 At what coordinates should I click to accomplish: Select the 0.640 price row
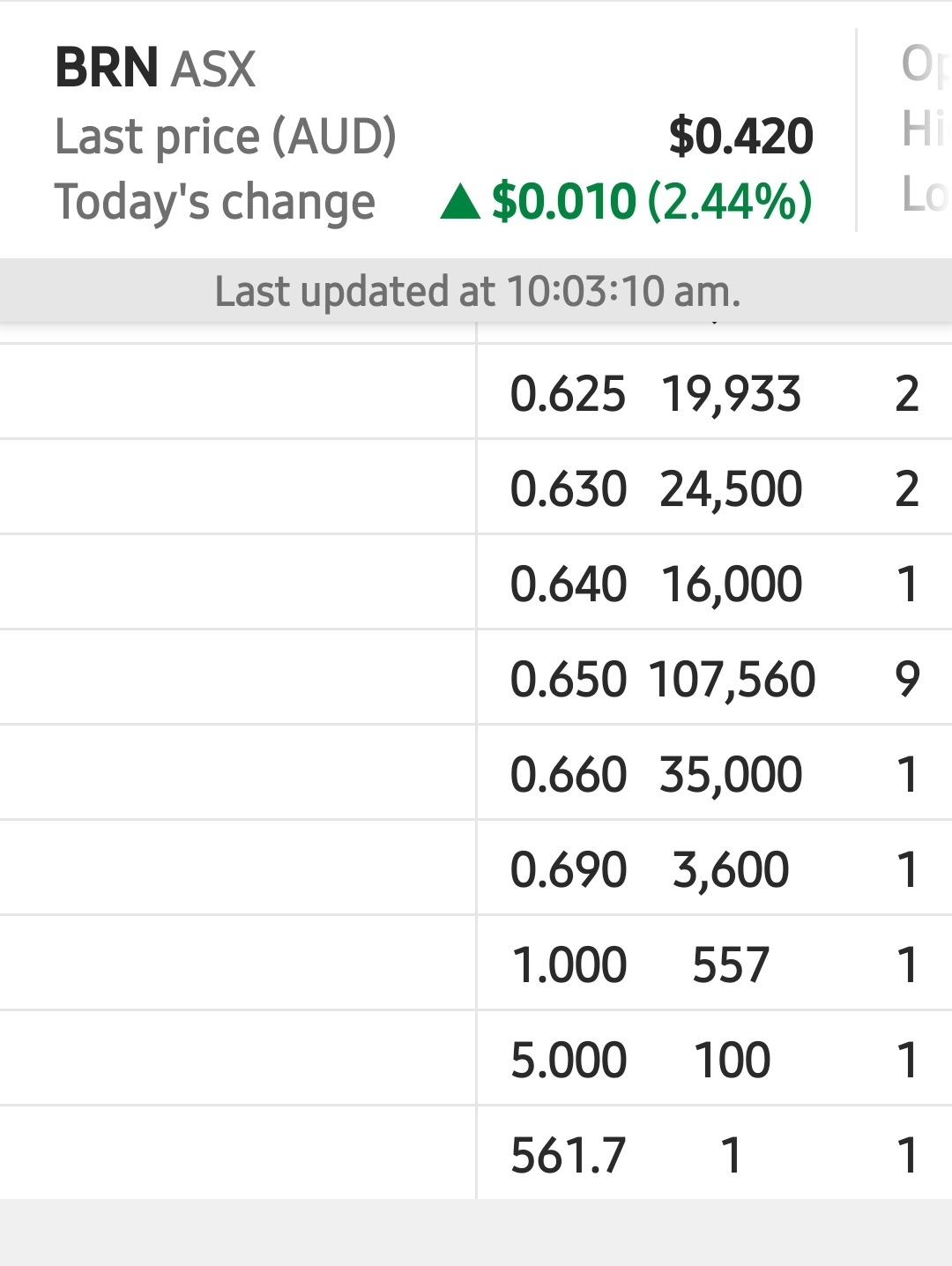(568, 584)
